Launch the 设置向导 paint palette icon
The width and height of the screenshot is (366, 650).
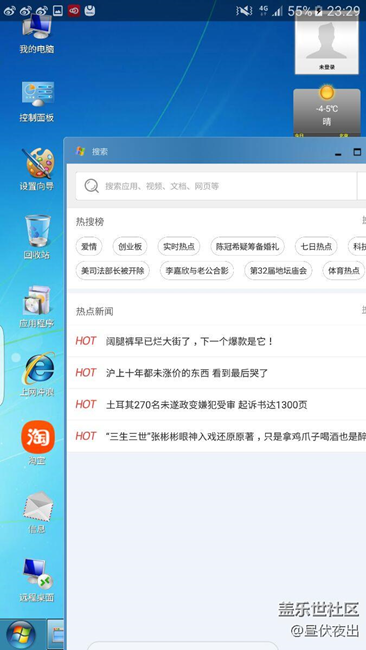click(37, 170)
